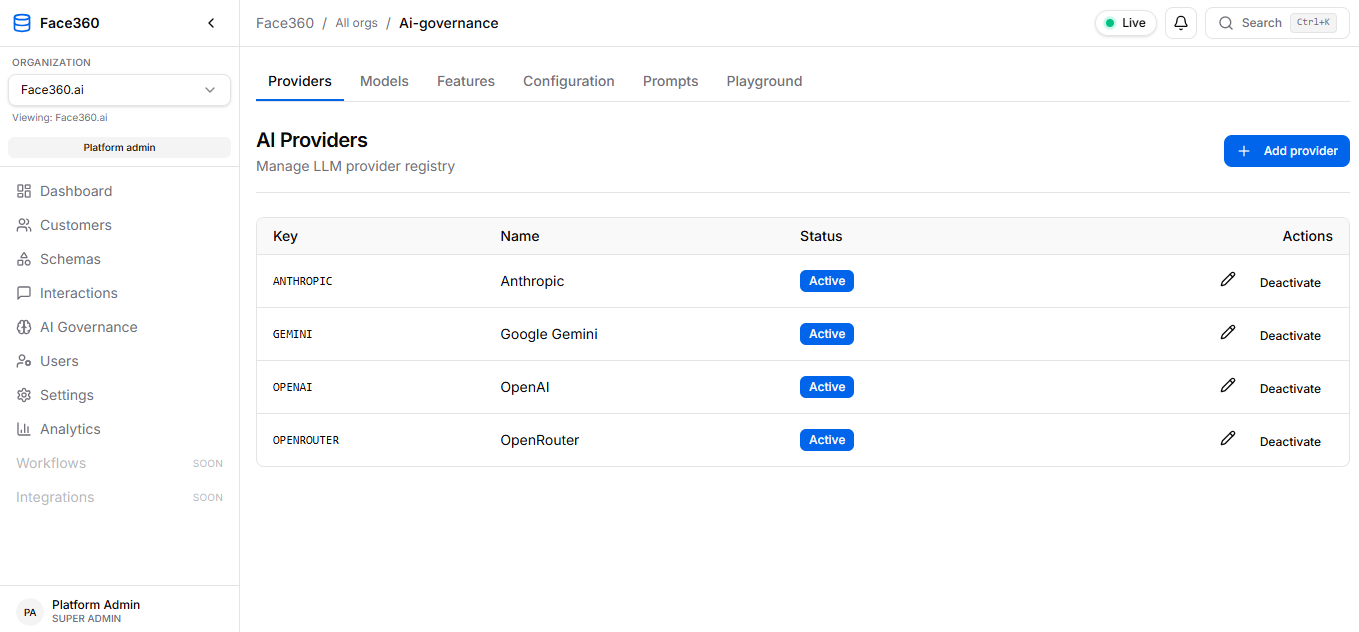Switch to the Models tab
This screenshot has width=1359, height=632.
pyautogui.click(x=384, y=81)
